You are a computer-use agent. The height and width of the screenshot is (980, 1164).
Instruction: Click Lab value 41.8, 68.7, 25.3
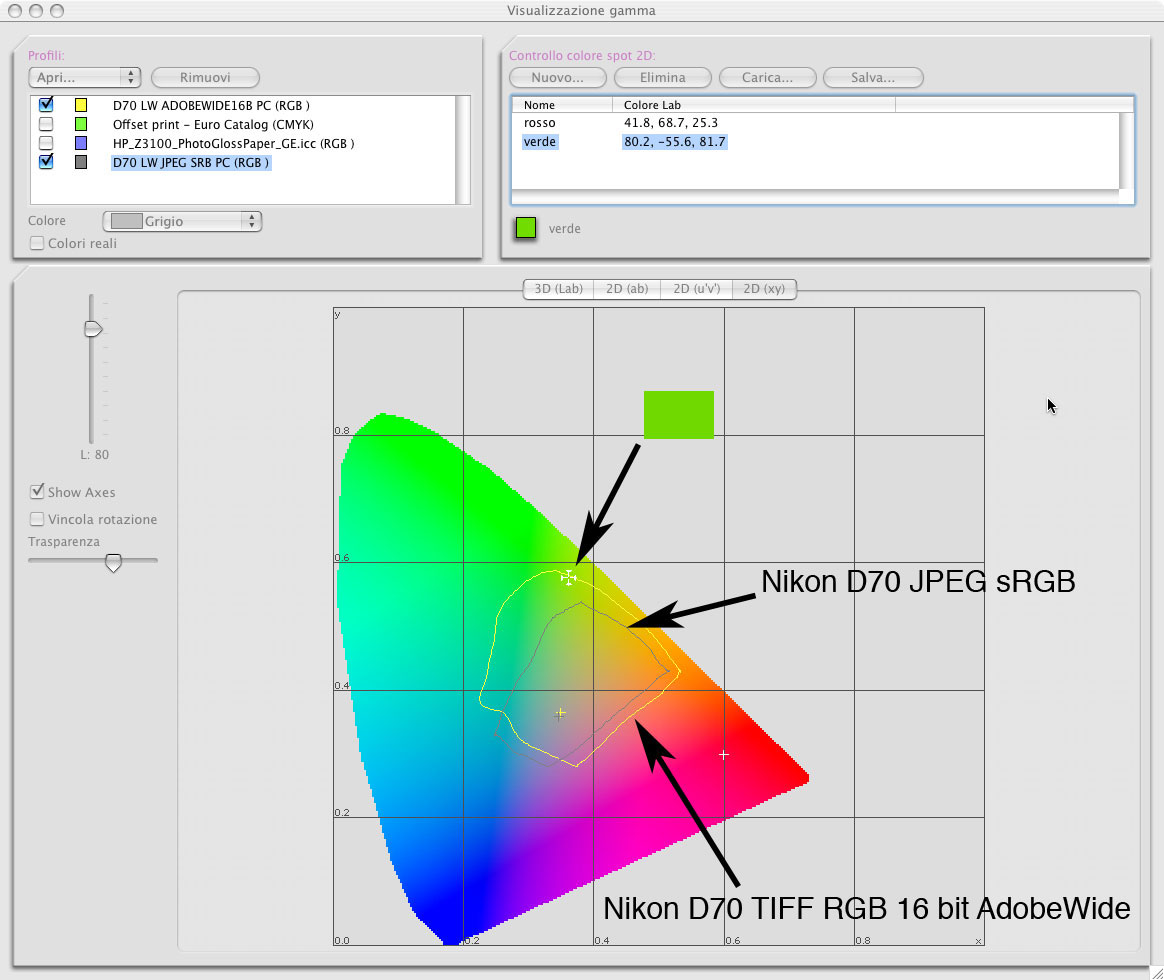point(671,122)
